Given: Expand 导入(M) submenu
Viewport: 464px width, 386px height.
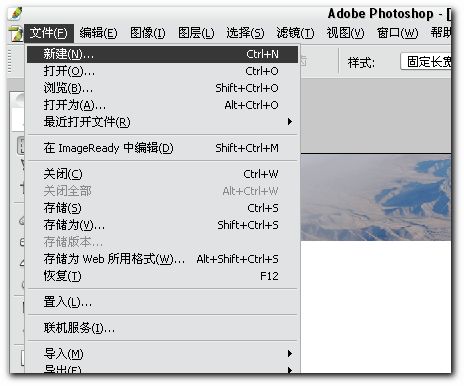Looking at the screenshot, I should pyautogui.click(x=162, y=354).
